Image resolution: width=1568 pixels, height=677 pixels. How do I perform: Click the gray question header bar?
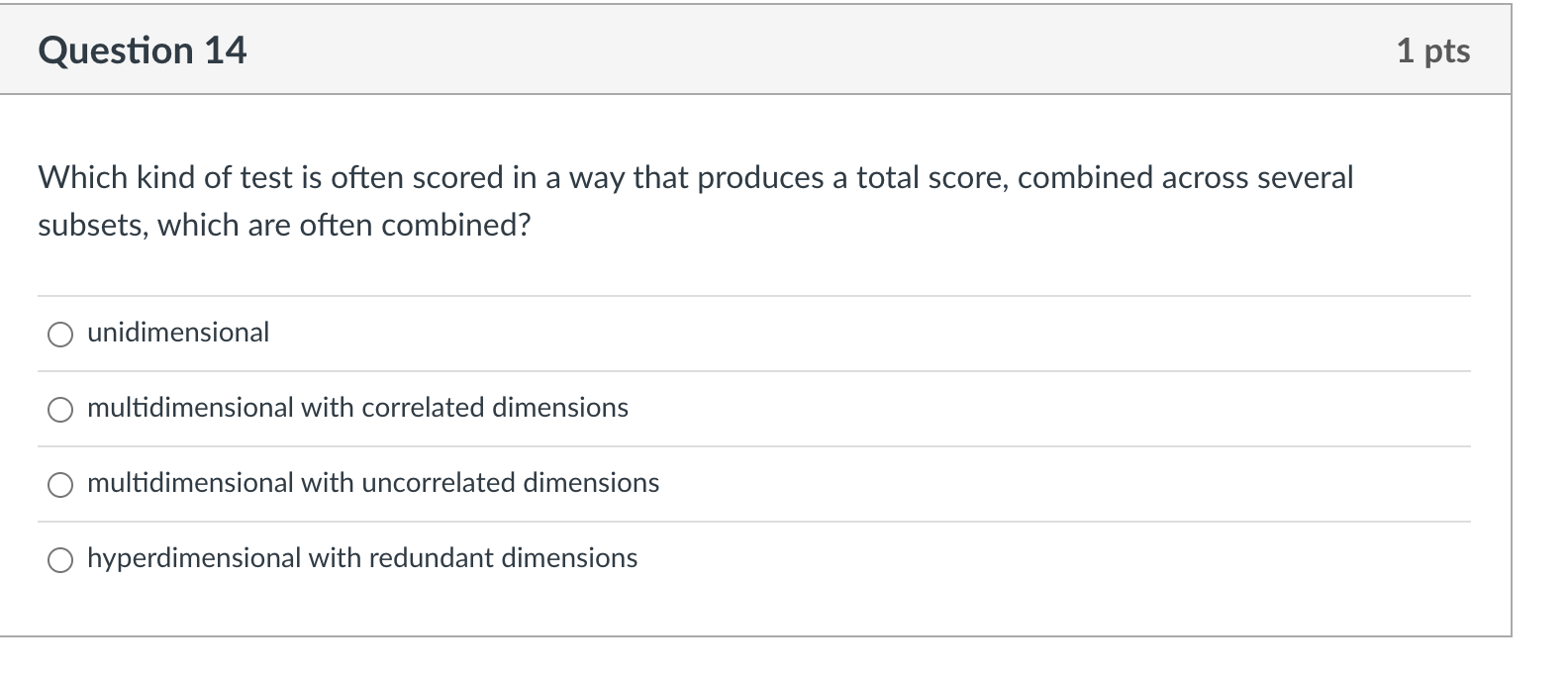coord(792,50)
